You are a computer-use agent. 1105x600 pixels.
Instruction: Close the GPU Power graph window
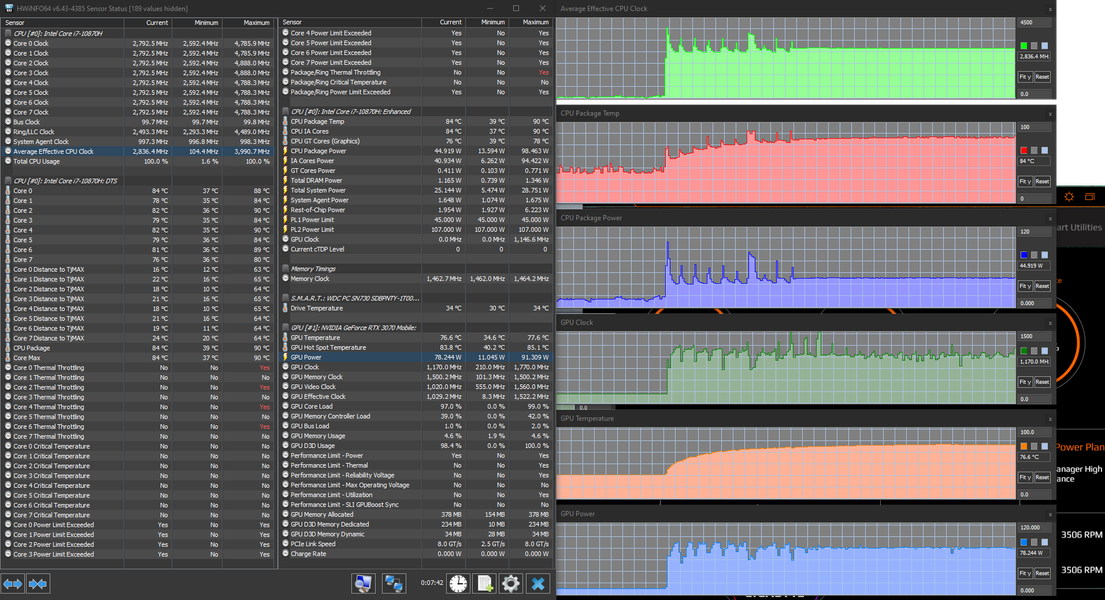pos(1050,514)
